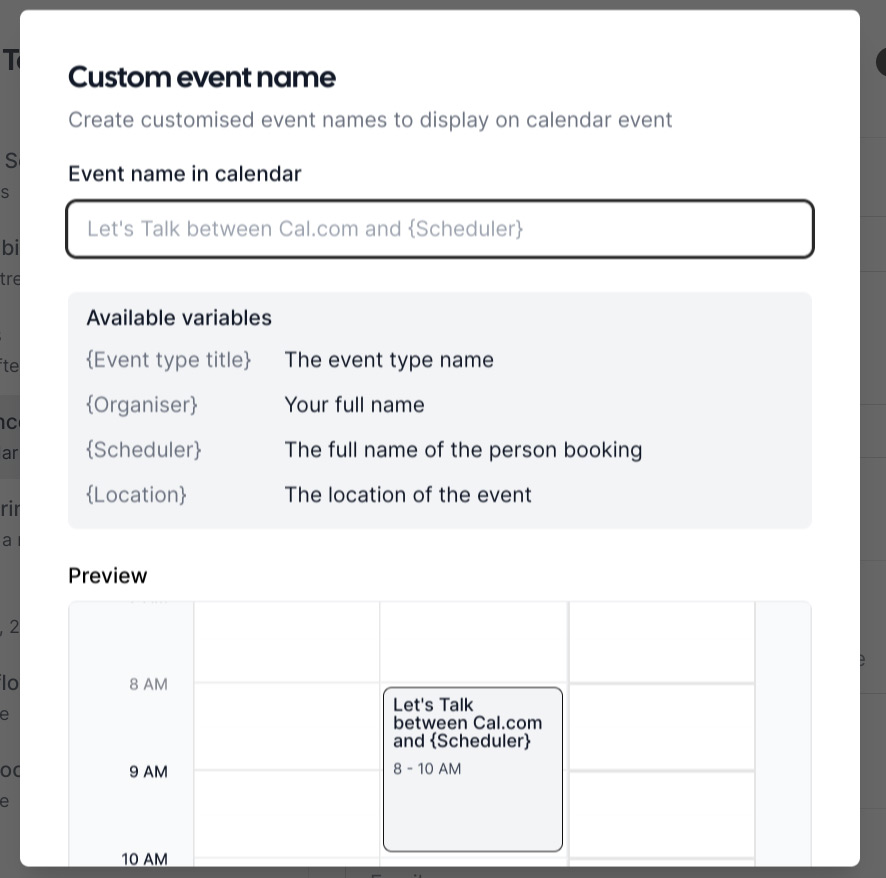886x878 pixels.
Task: Click the Custom event name heading
Action: click(202, 77)
